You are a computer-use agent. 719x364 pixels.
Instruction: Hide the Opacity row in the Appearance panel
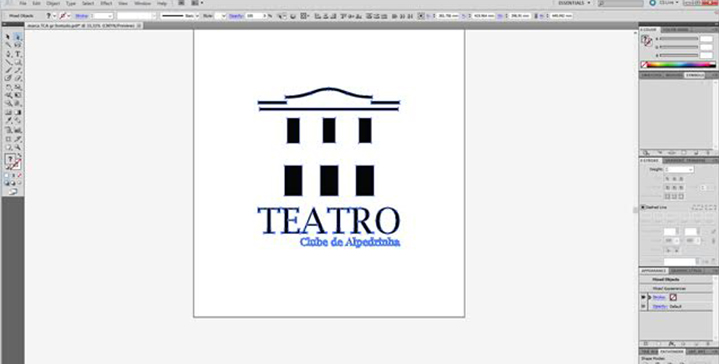click(643, 306)
